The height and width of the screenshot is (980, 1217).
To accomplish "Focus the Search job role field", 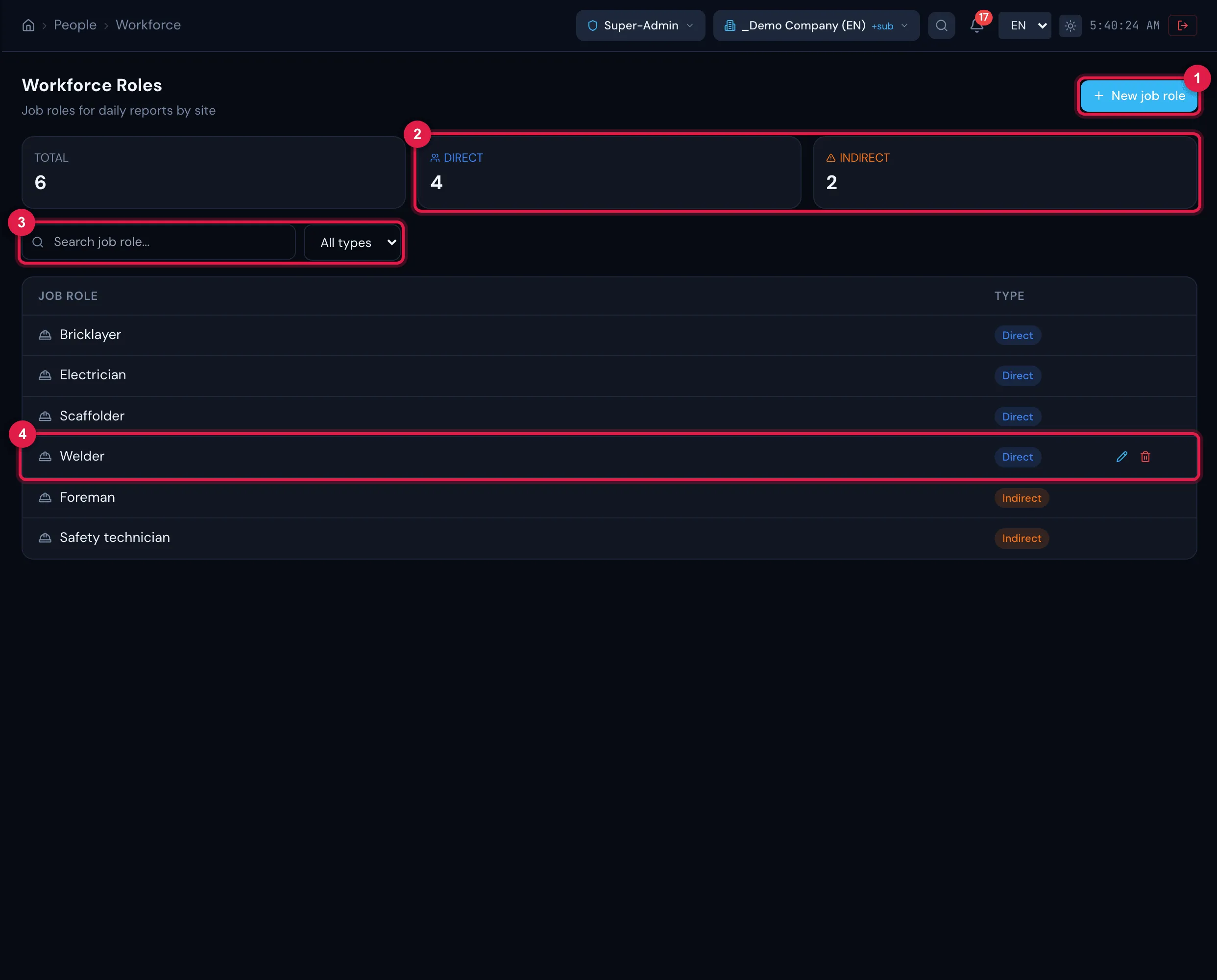I will click(x=159, y=242).
